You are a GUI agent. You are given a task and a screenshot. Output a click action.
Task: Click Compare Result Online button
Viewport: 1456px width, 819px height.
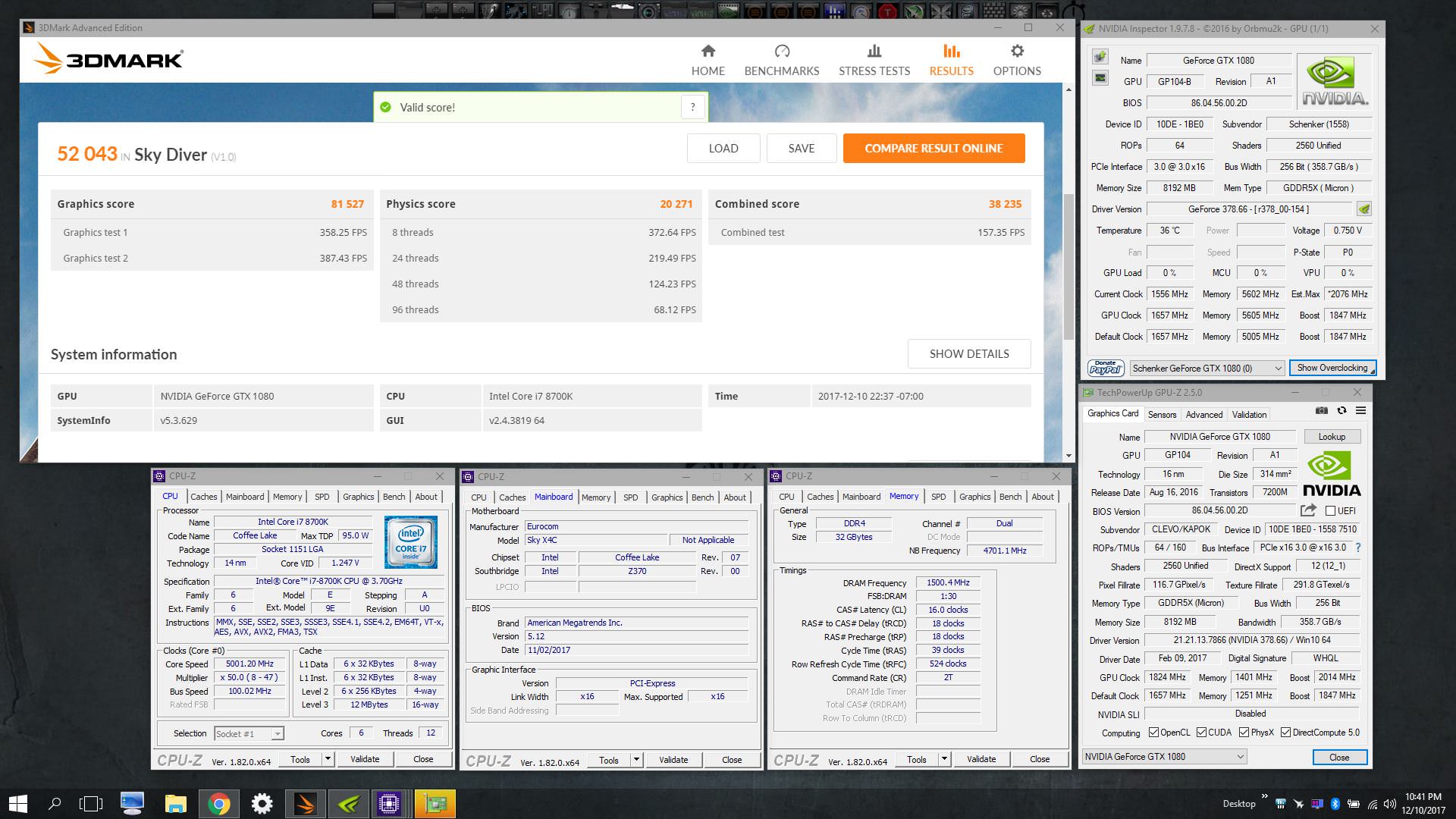tap(934, 149)
